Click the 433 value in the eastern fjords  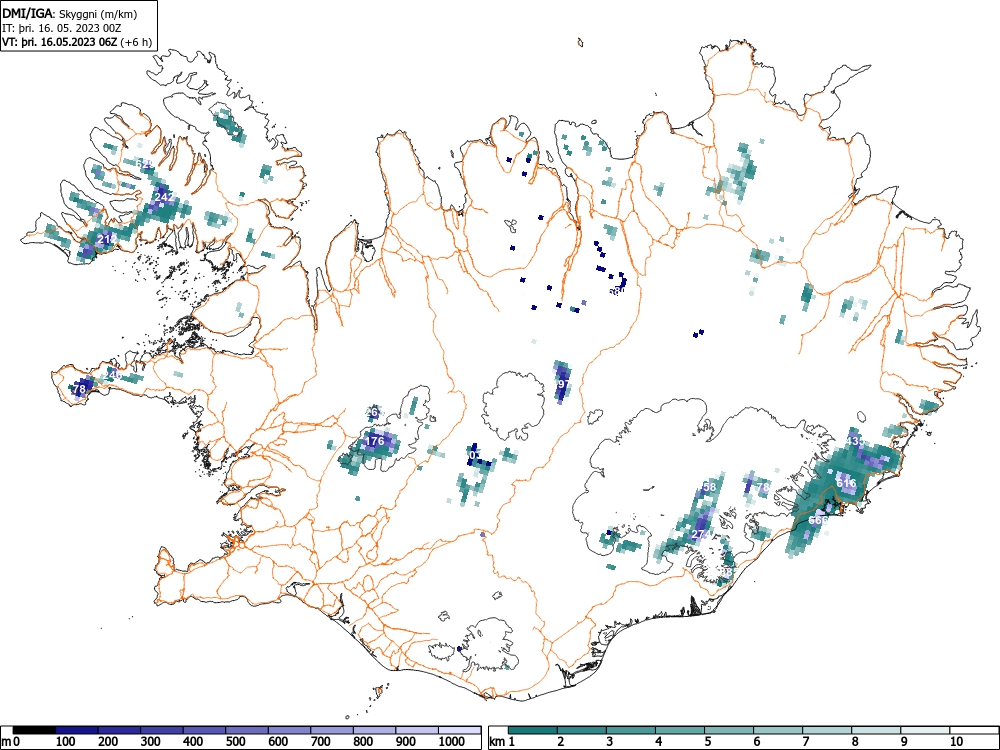coord(855,441)
